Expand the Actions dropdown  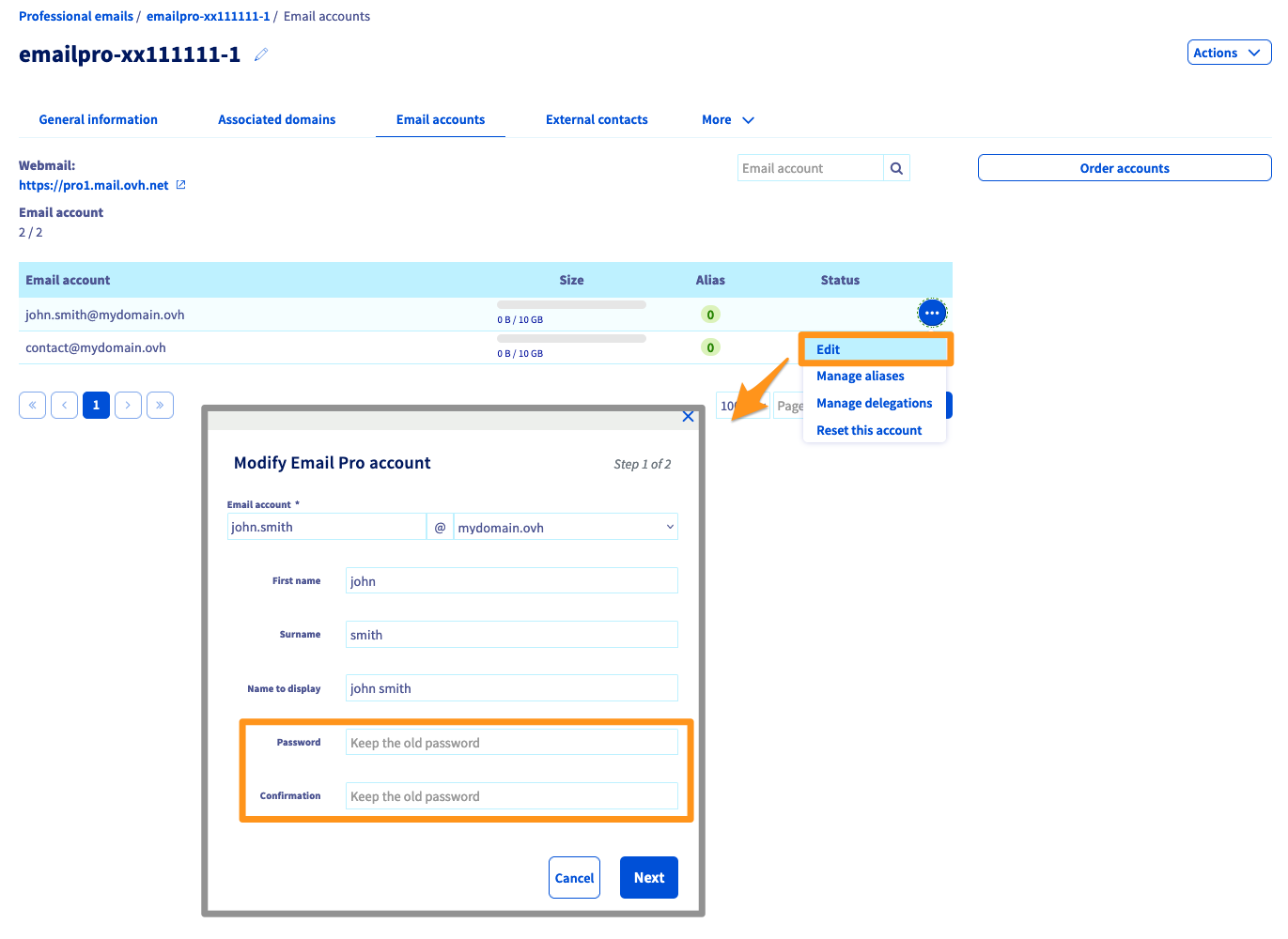pyautogui.click(x=1229, y=53)
